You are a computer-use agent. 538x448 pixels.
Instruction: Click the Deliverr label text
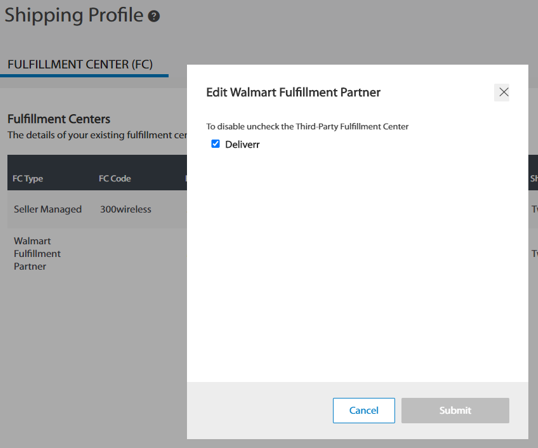click(242, 144)
